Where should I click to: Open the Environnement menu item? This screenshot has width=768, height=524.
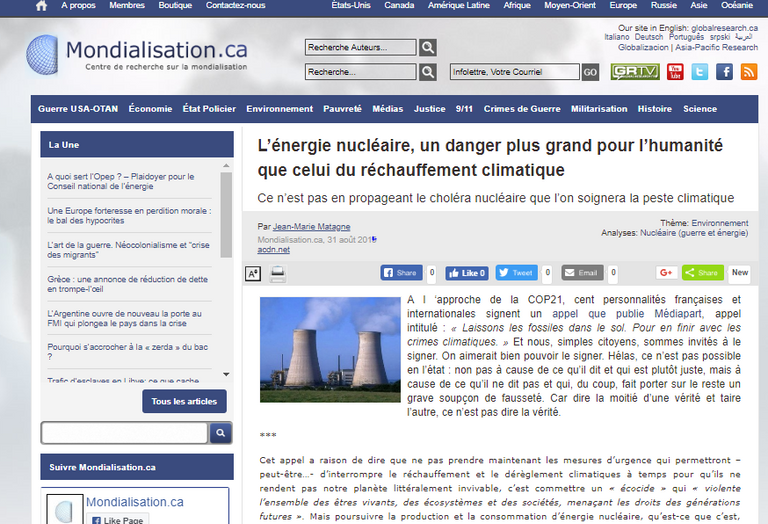point(279,109)
